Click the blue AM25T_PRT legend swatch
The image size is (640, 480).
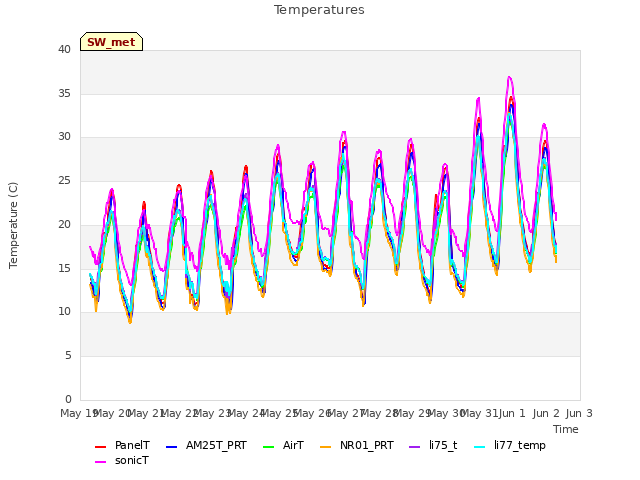pyautogui.click(x=171, y=447)
